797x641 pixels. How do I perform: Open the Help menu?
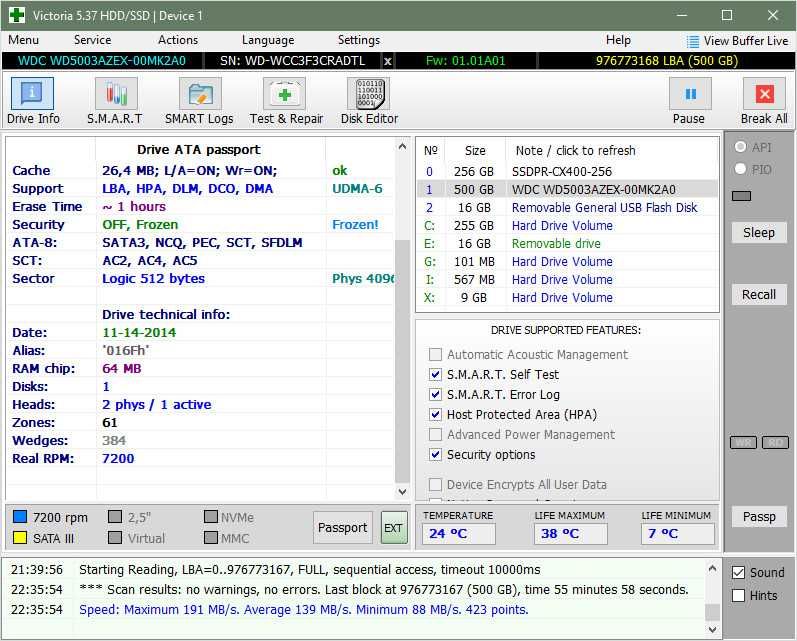pos(618,40)
